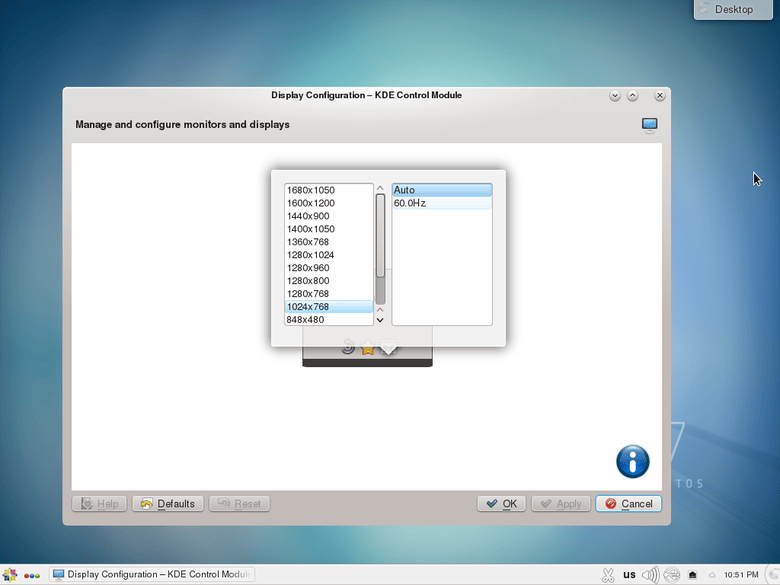Click the Cancel button
This screenshot has width=780, height=585.
click(x=628, y=504)
